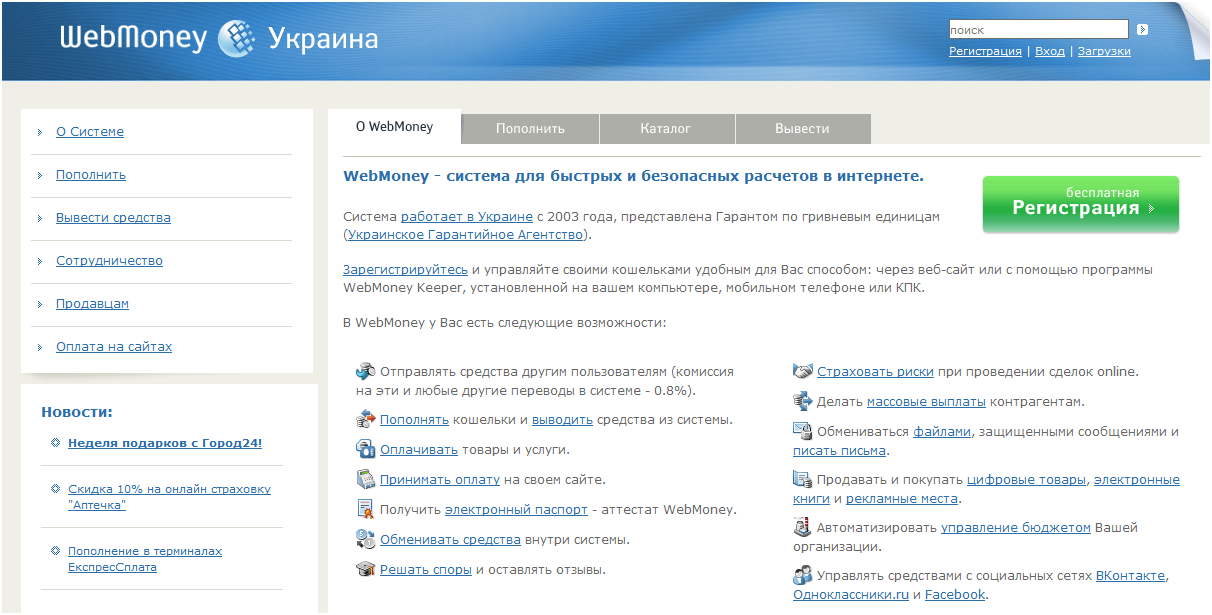Click the handshake icon beside 'Страховать риски'
The height and width of the screenshot is (615, 1212).
(803, 371)
